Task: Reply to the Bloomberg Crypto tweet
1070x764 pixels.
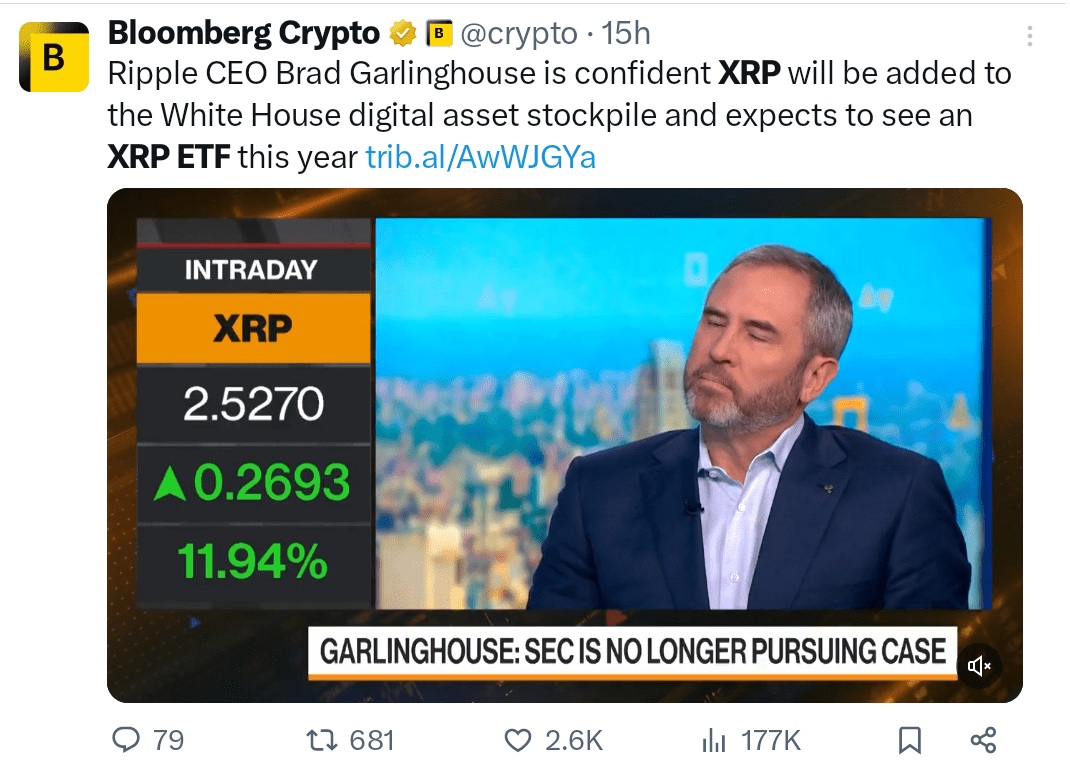Action: point(126,740)
